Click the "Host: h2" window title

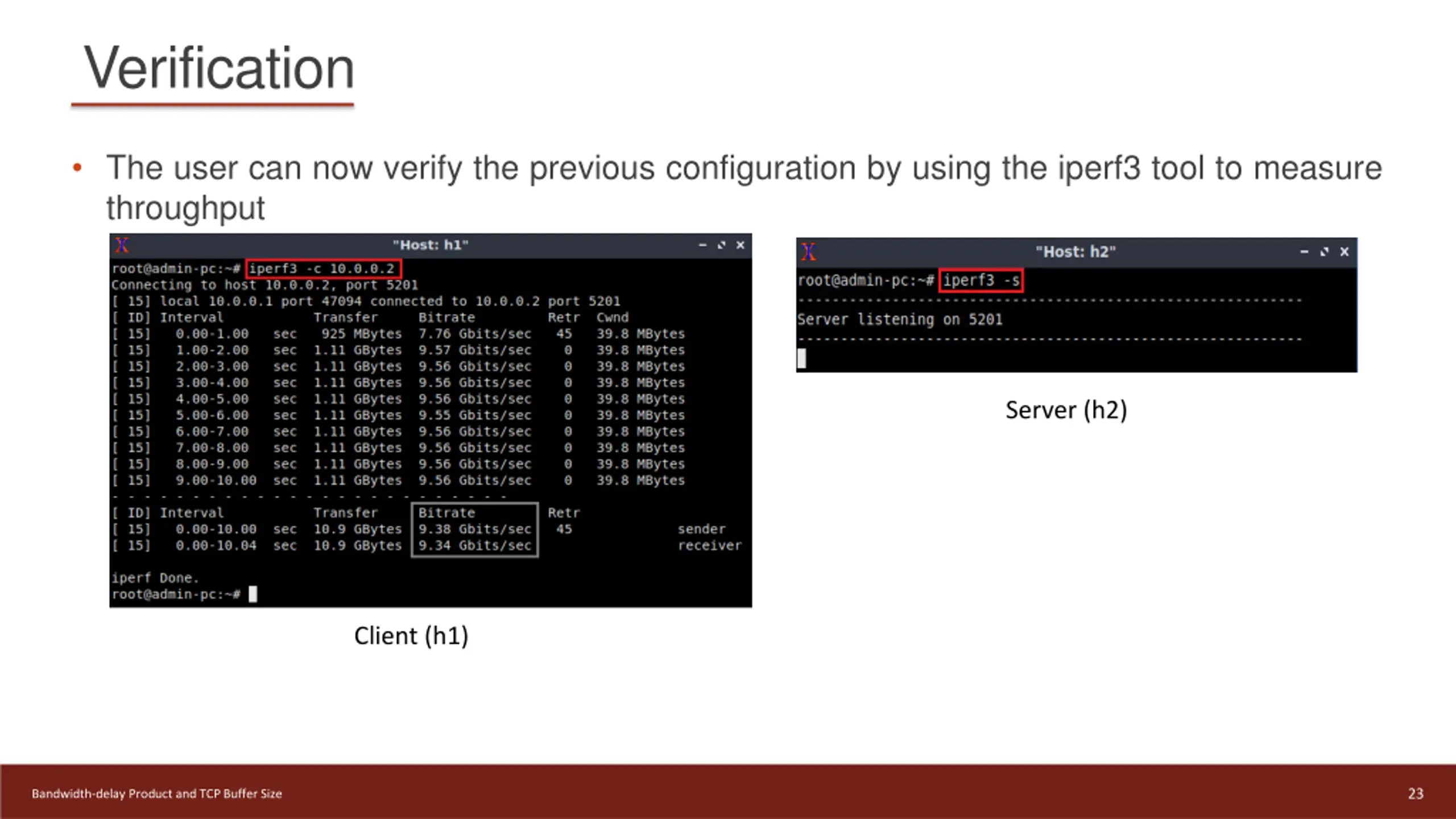click(1075, 251)
